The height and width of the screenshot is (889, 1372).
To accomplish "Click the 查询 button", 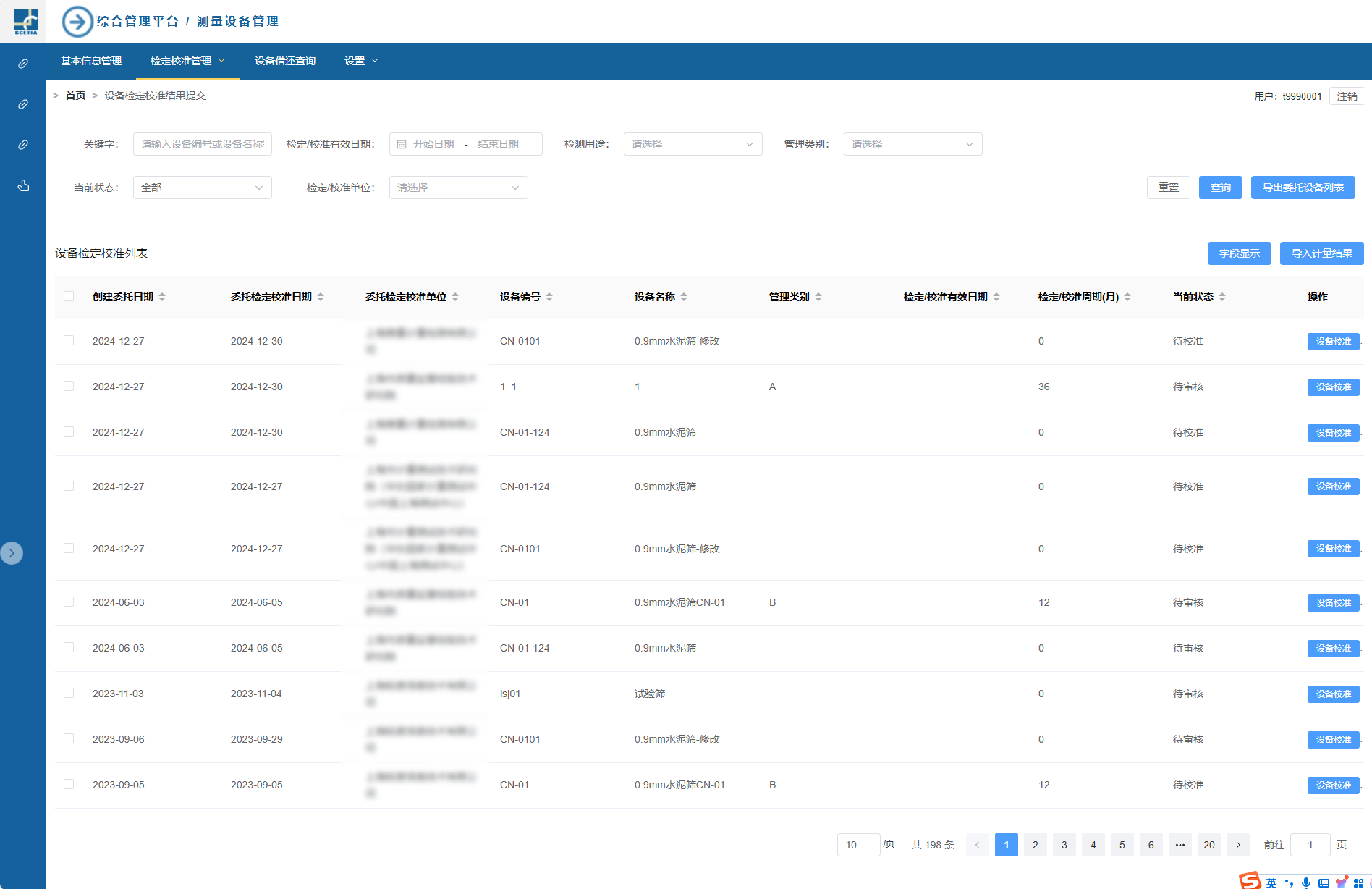I will point(1220,188).
